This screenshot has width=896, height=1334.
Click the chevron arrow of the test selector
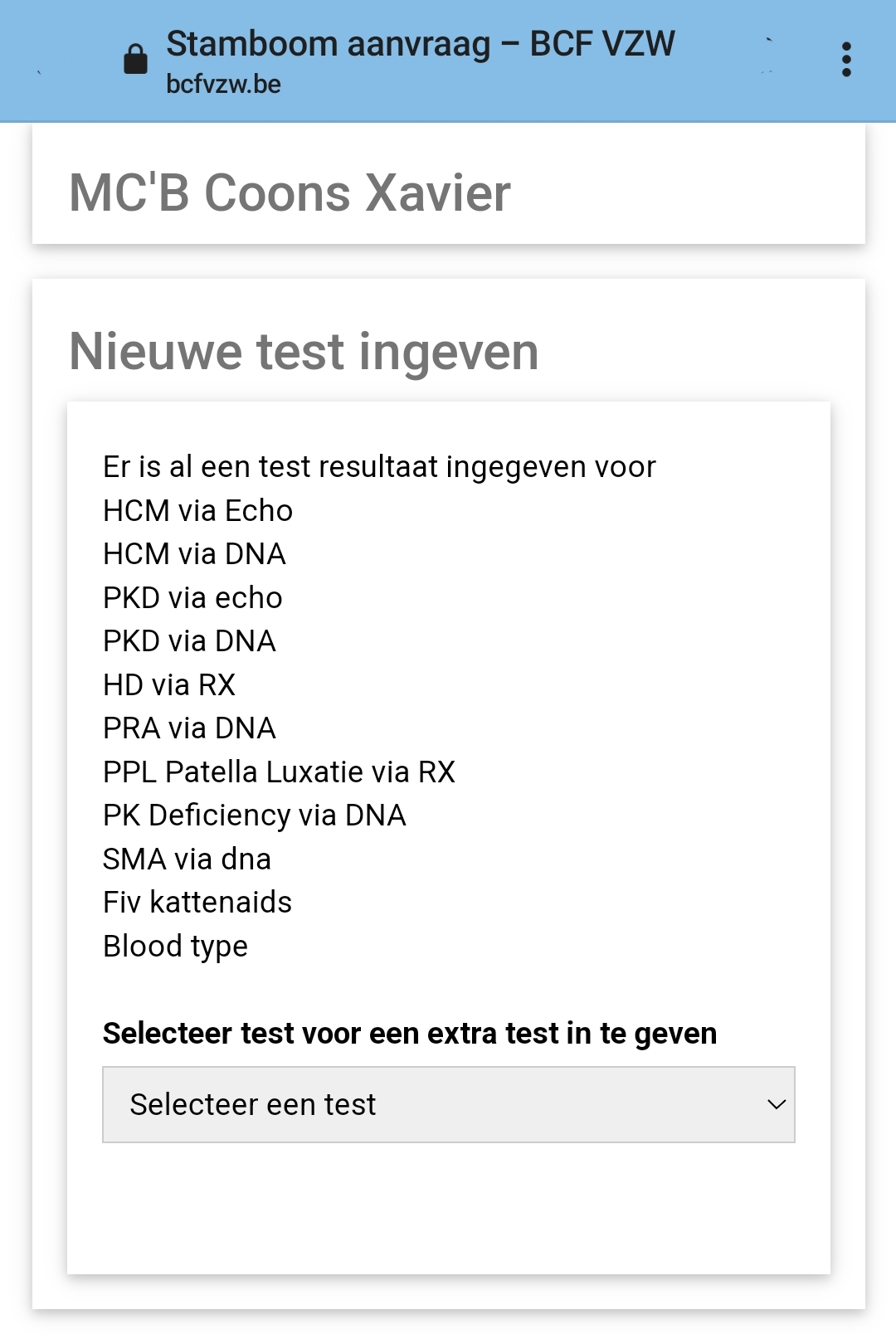pyautogui.click(x=777, y=1104)
